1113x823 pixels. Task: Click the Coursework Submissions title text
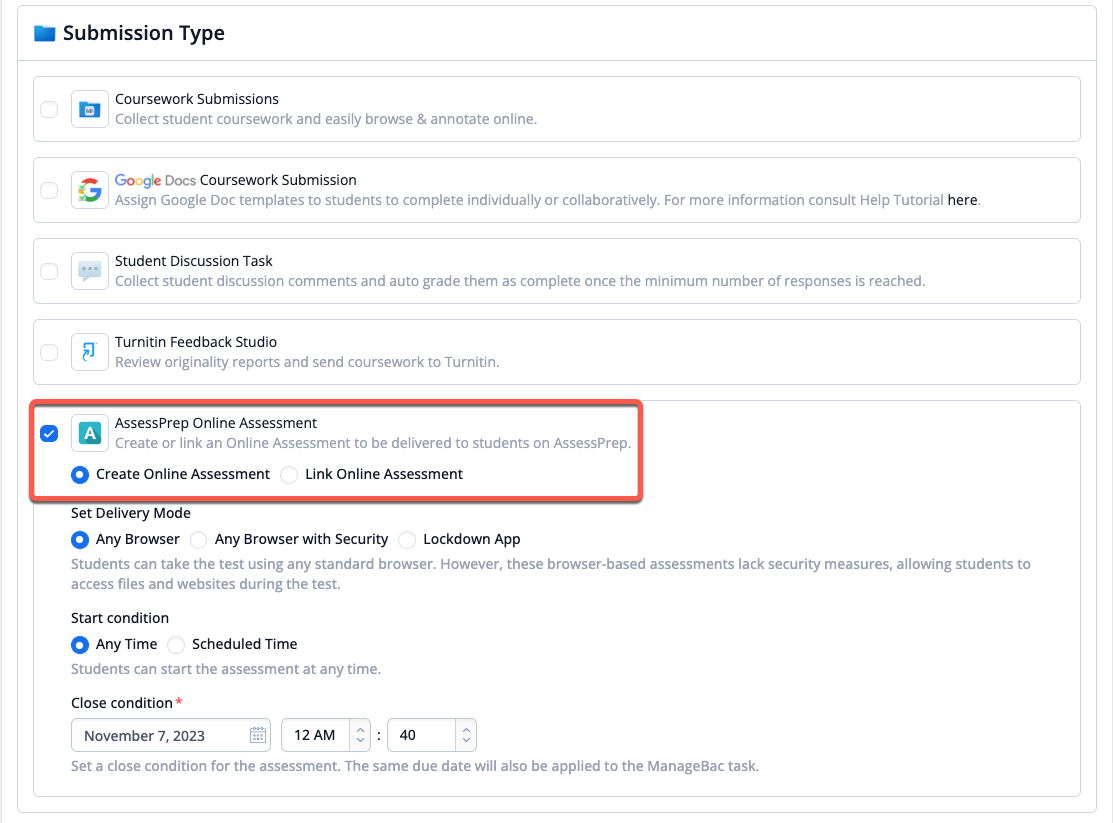(x=197, y=99)
